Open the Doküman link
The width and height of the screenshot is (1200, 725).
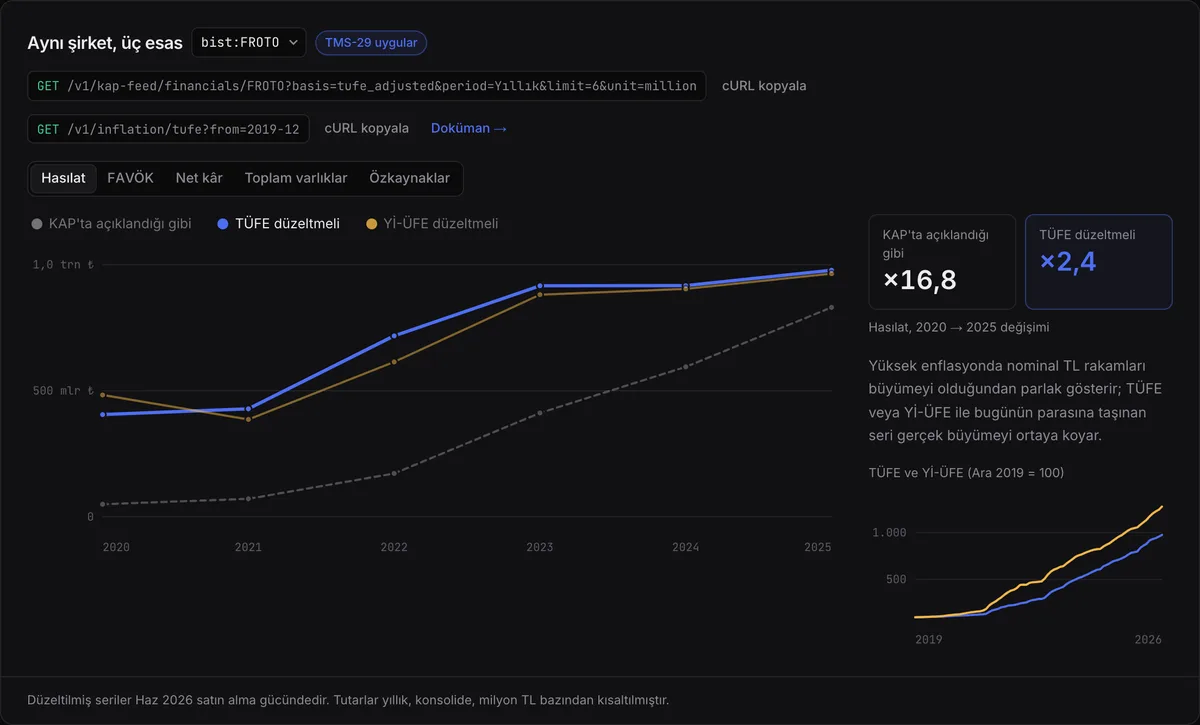point(469,128)
